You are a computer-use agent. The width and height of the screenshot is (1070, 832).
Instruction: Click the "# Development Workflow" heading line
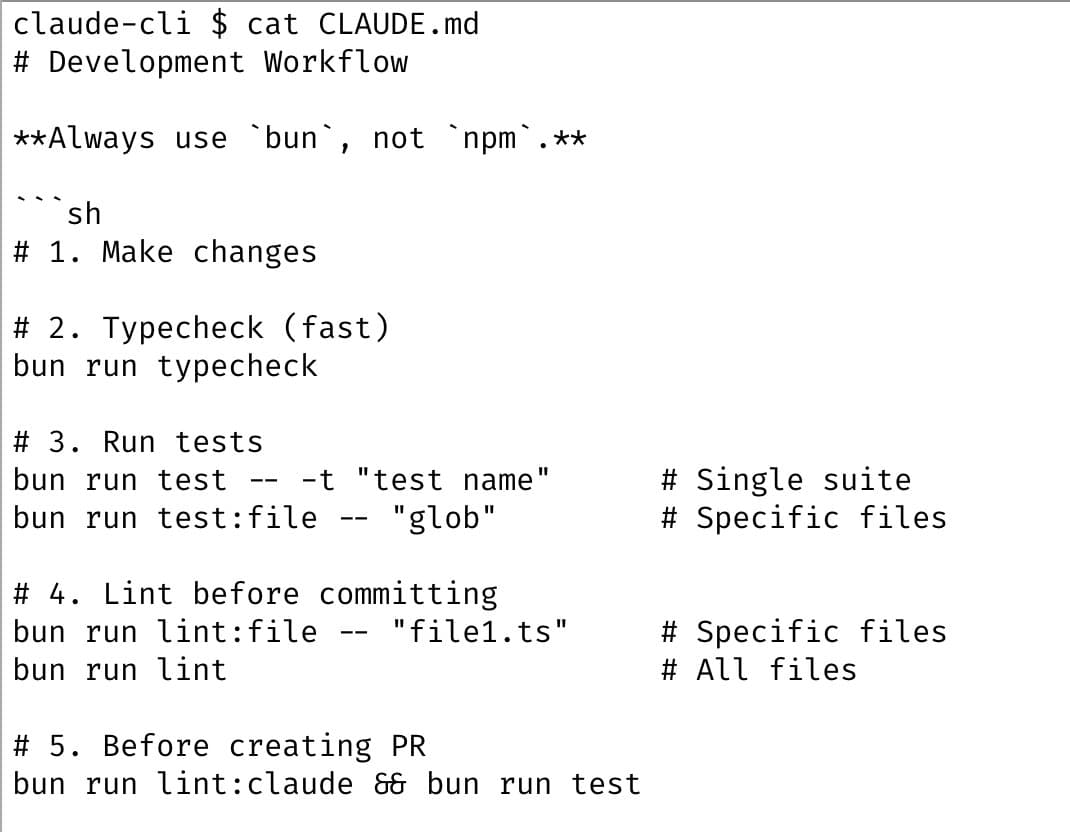tap(211, 61)
